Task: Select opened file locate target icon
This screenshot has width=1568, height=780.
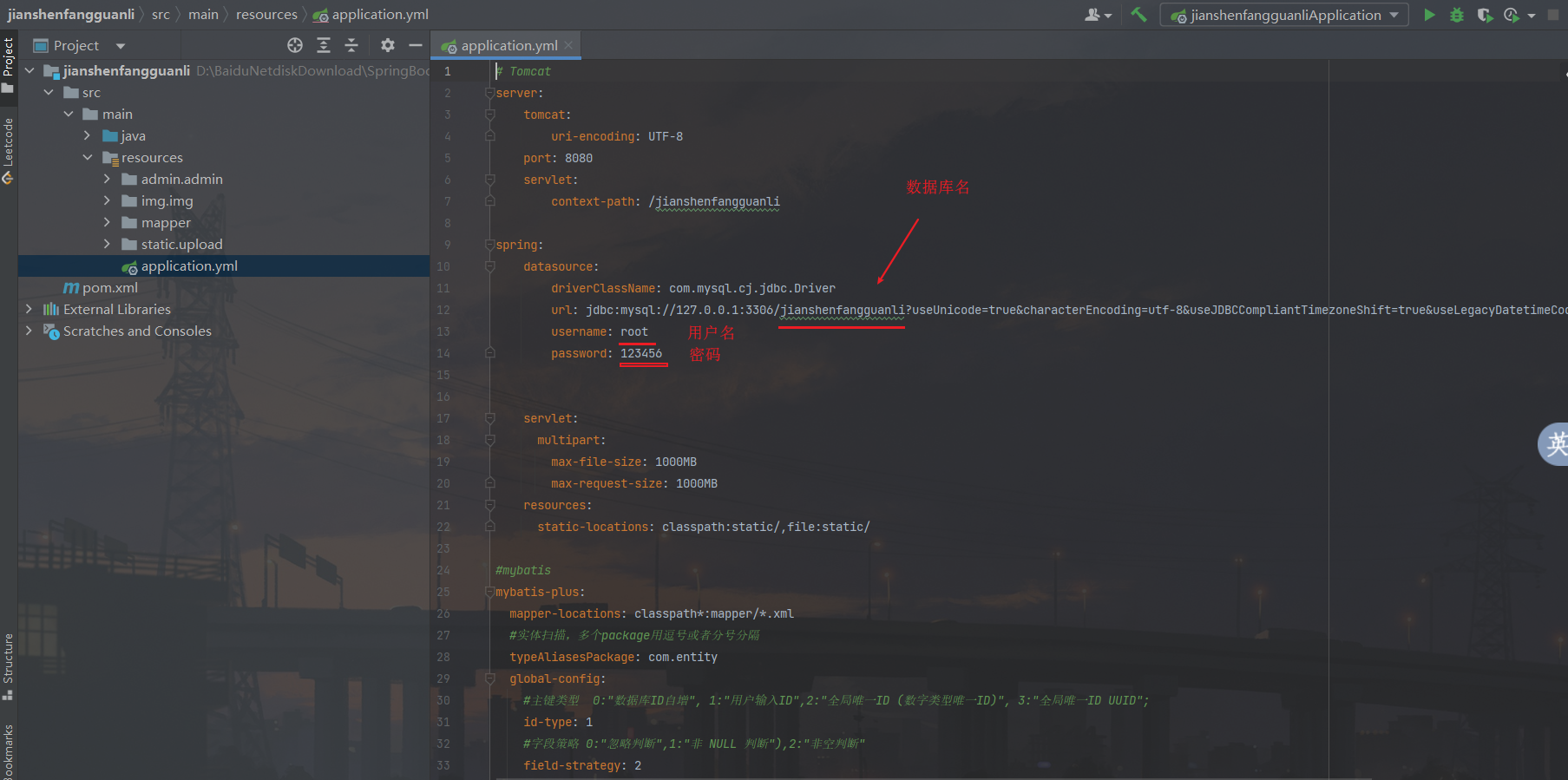Action: [295, 45]
